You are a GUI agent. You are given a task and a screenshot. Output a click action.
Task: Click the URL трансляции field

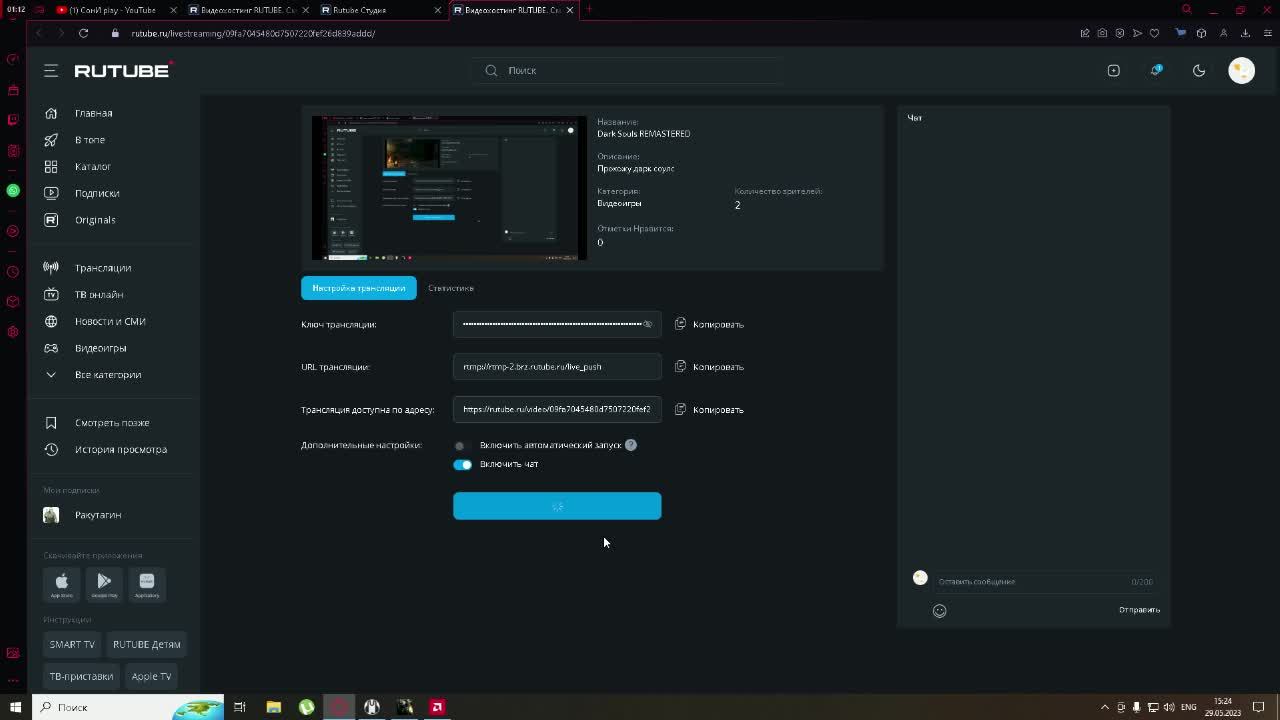557,367
